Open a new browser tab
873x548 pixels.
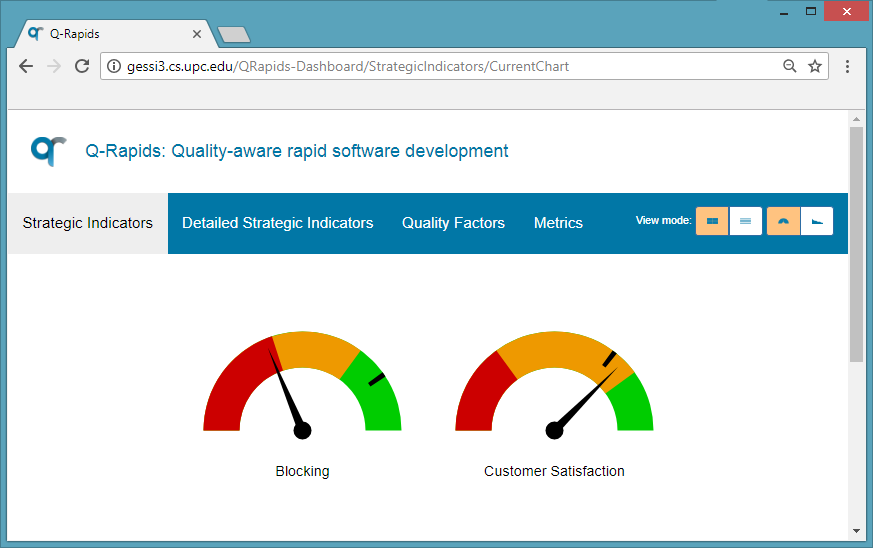234,35
